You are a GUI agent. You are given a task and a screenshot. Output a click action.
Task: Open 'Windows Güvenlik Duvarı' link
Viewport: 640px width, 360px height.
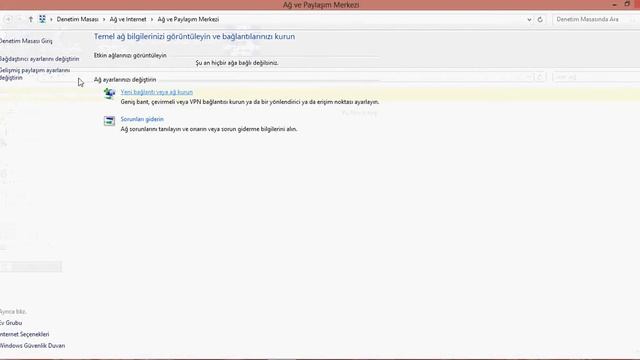[32, 346]
